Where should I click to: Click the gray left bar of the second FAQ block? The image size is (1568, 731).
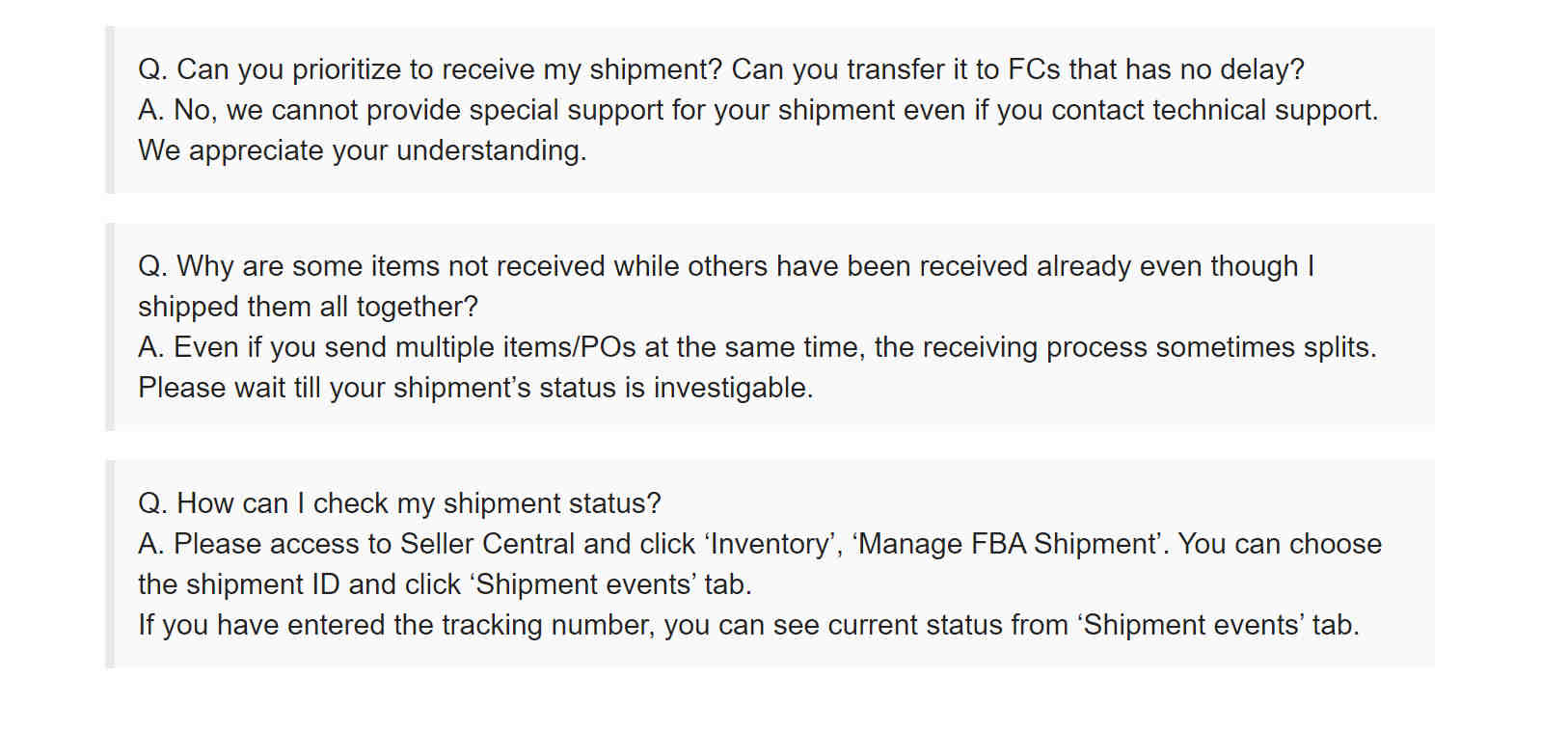pyautogui.click(x=110, y=327)
